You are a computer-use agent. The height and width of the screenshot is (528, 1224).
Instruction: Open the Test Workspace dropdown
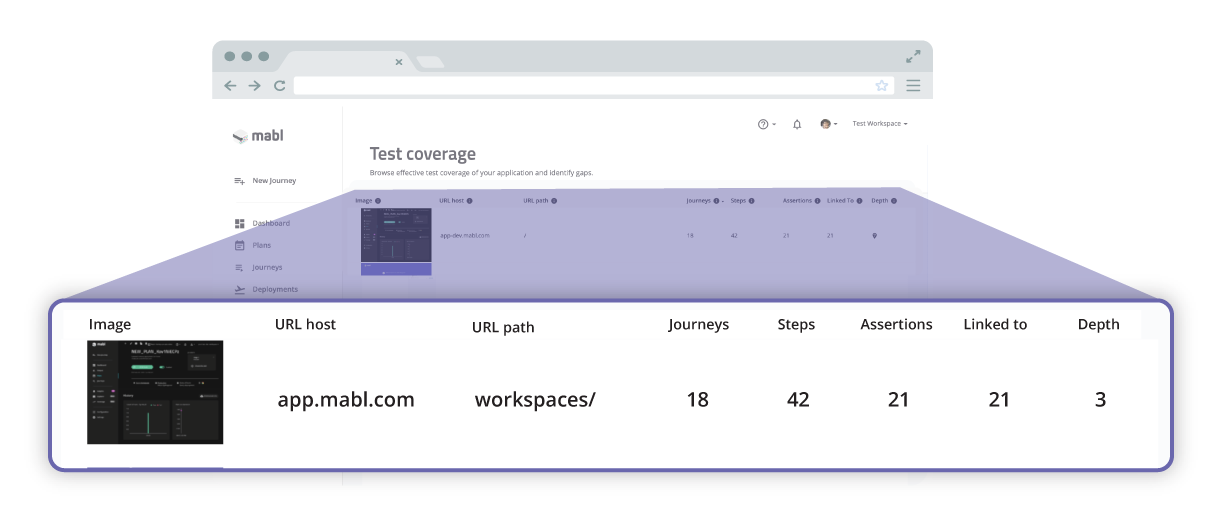coord(880,124)
